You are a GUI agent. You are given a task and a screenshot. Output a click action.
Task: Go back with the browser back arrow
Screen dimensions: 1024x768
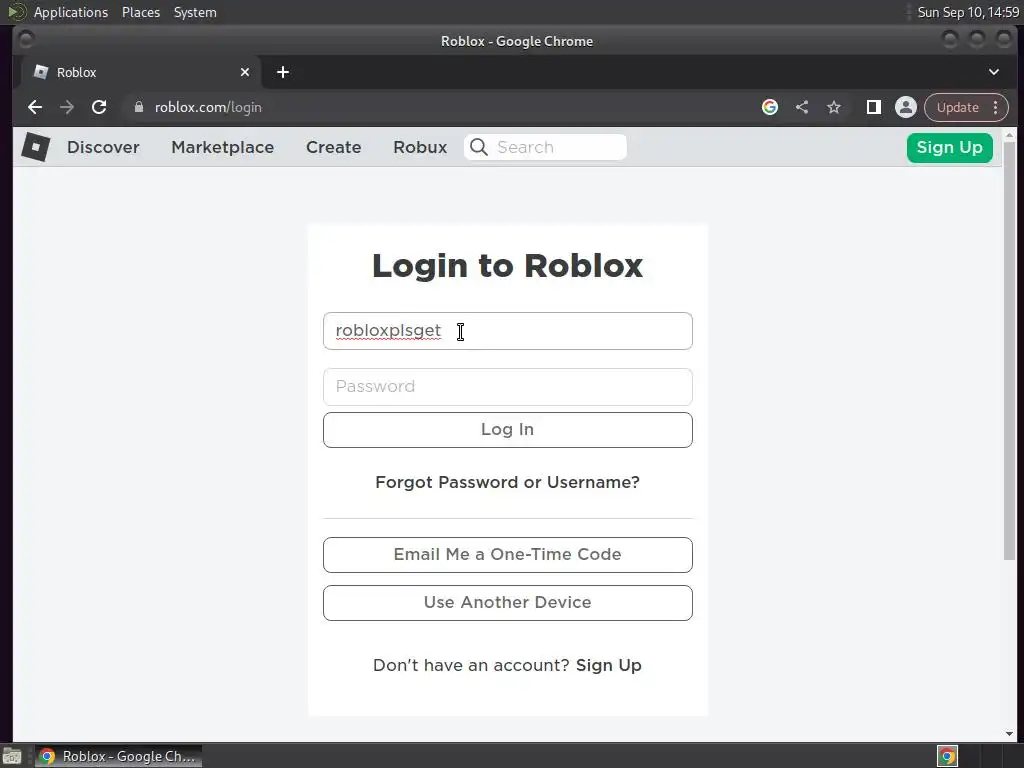click(x=35, y=107)
